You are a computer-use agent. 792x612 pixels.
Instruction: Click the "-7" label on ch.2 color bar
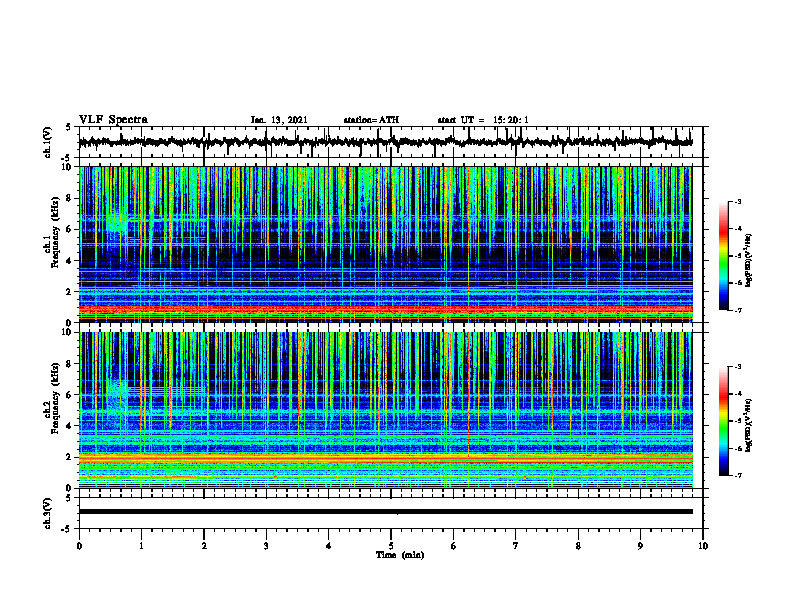click(738, 475)
